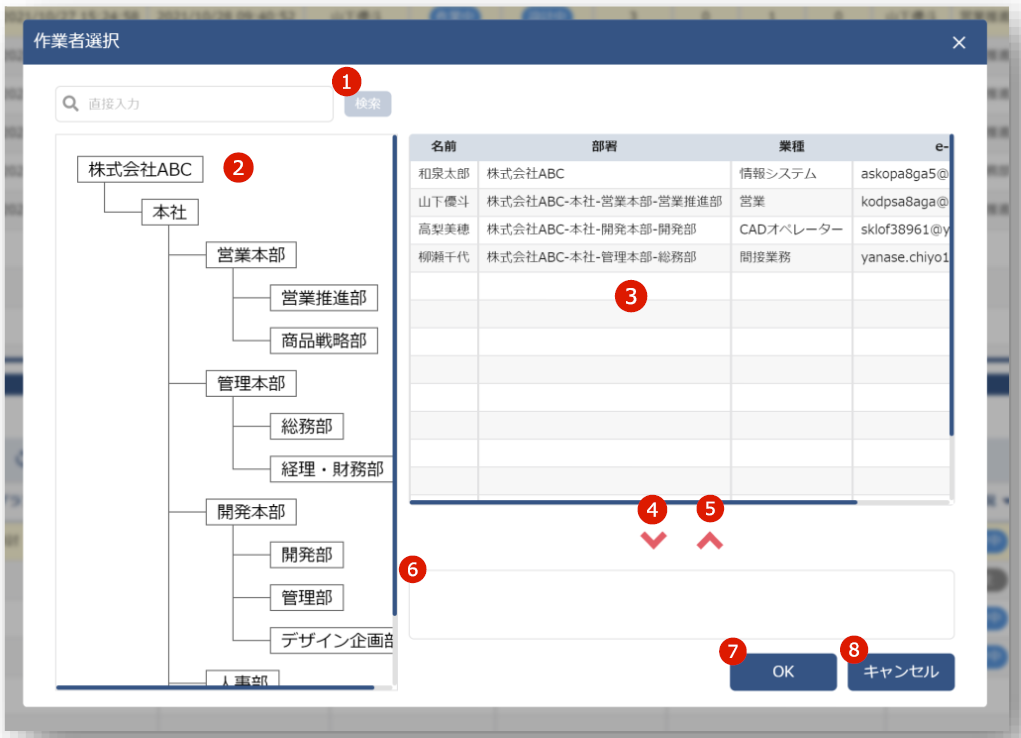The height and width of the screenshot is (738, 1021).
Task: Sort by the 部署 column header
Action: [604, 146]
